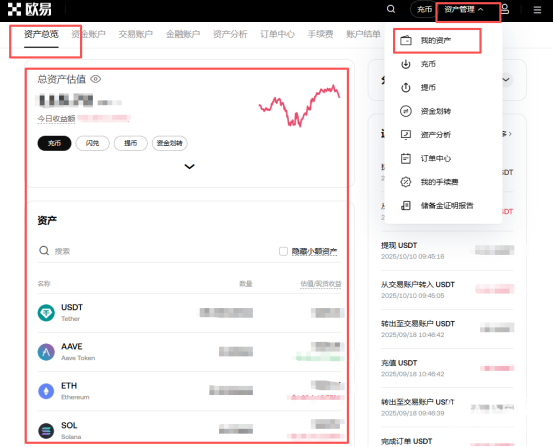Expand the right panel chevron
The height and width of the screenshot is (447, 554).
(x=506, y=80)
